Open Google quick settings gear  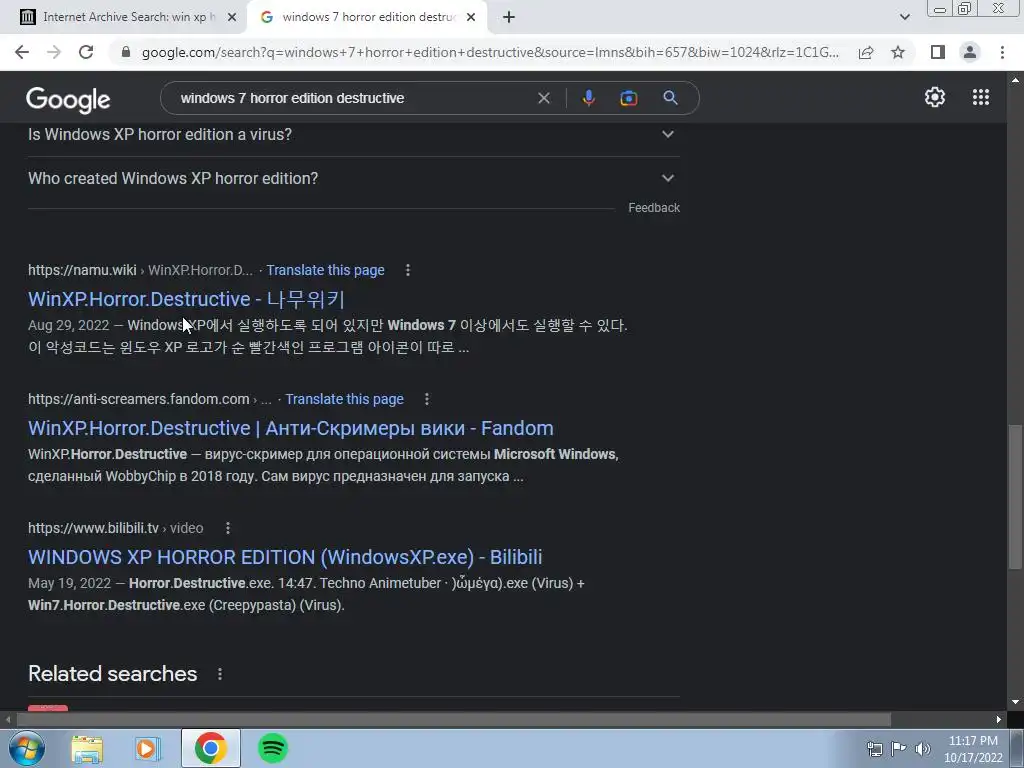[935, 97]
